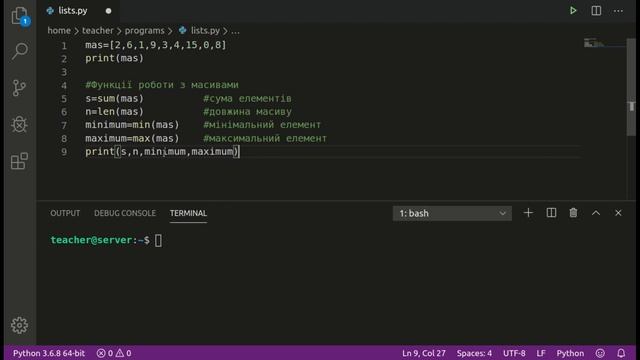Click 'programs' in the breadcrumb

tap(144, 31)
